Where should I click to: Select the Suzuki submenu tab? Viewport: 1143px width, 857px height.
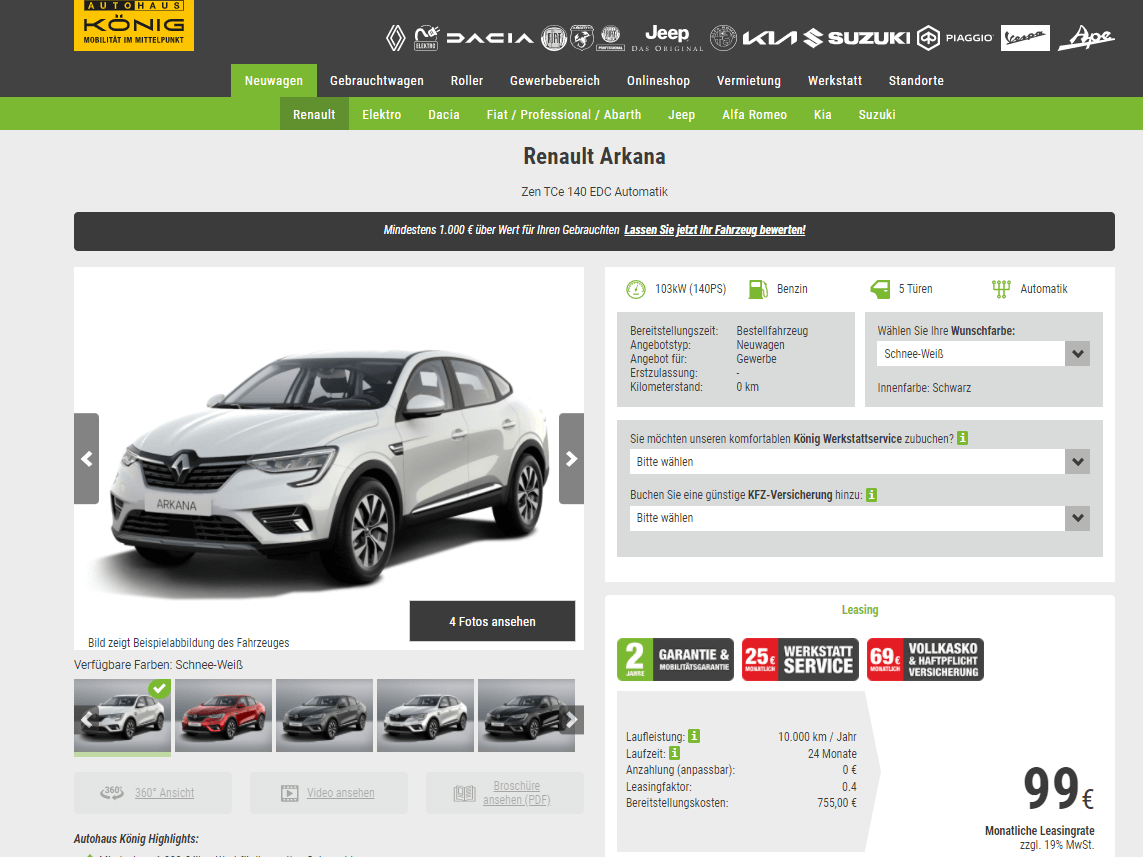click(877, 114)
